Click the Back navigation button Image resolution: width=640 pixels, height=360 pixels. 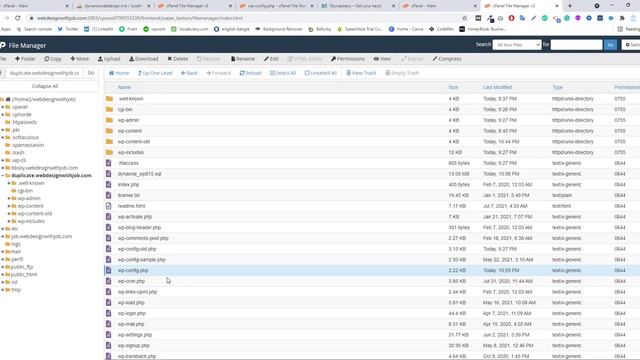point(189,73)
